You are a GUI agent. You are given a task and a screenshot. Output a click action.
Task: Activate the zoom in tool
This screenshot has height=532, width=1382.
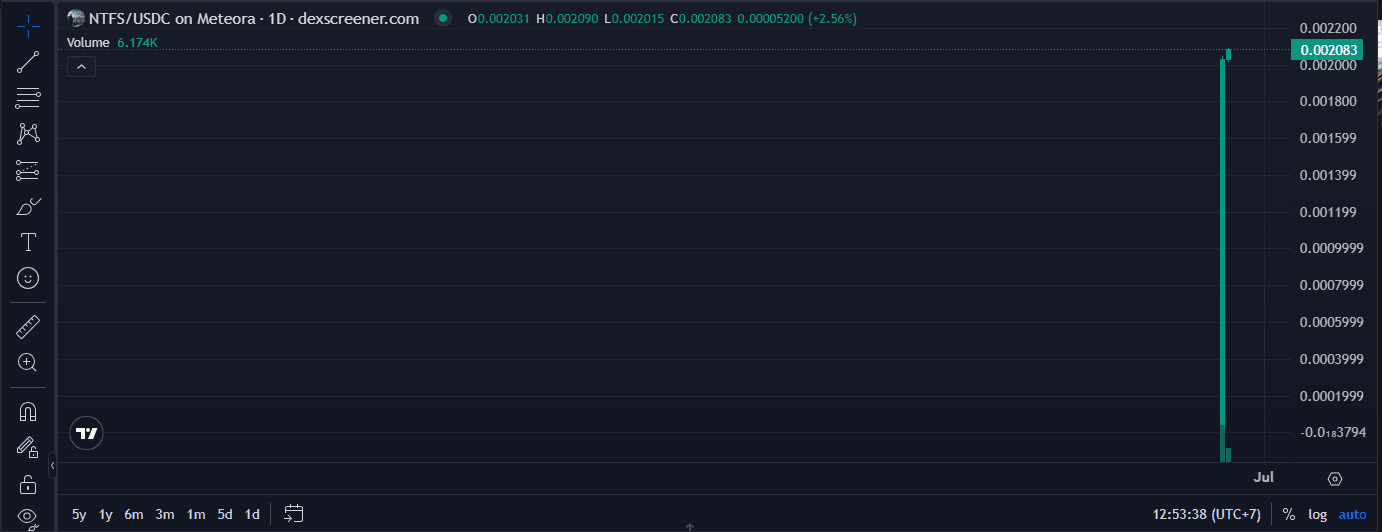(28, 362)
